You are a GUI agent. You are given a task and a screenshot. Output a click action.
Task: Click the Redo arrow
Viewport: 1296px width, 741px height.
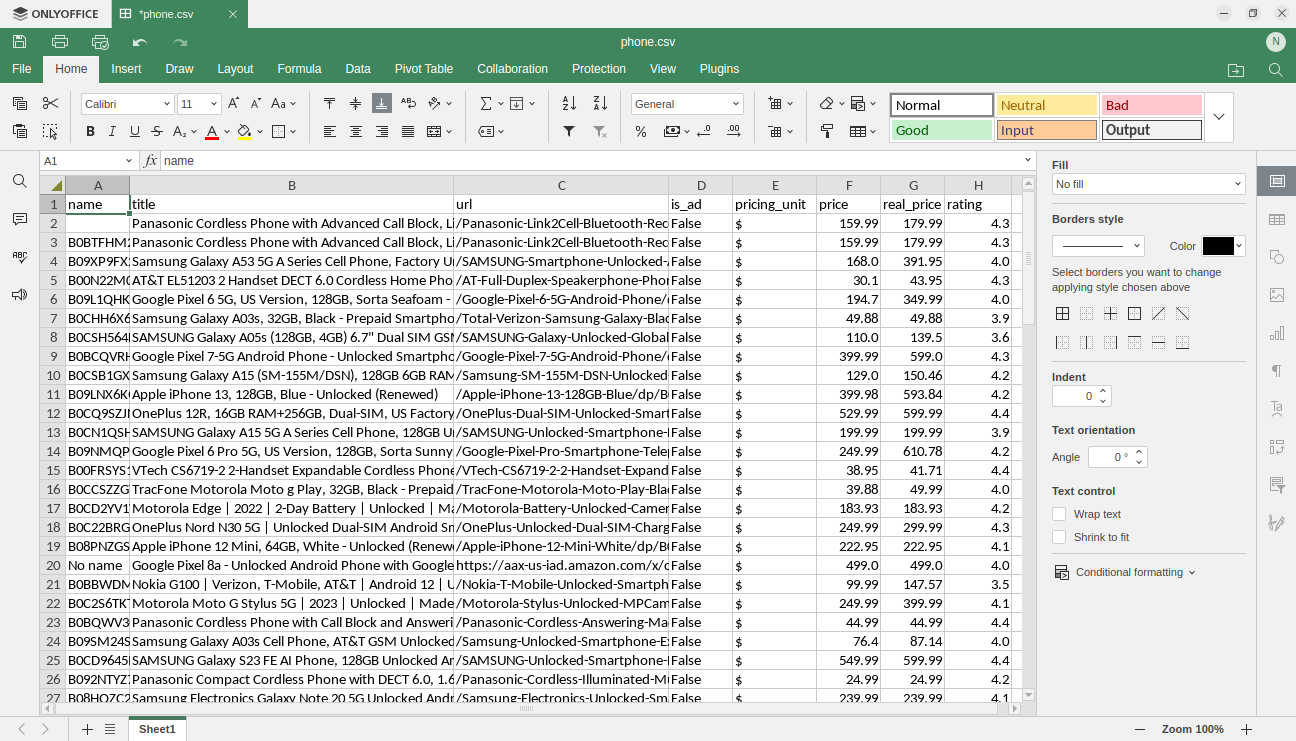point(180,42)
